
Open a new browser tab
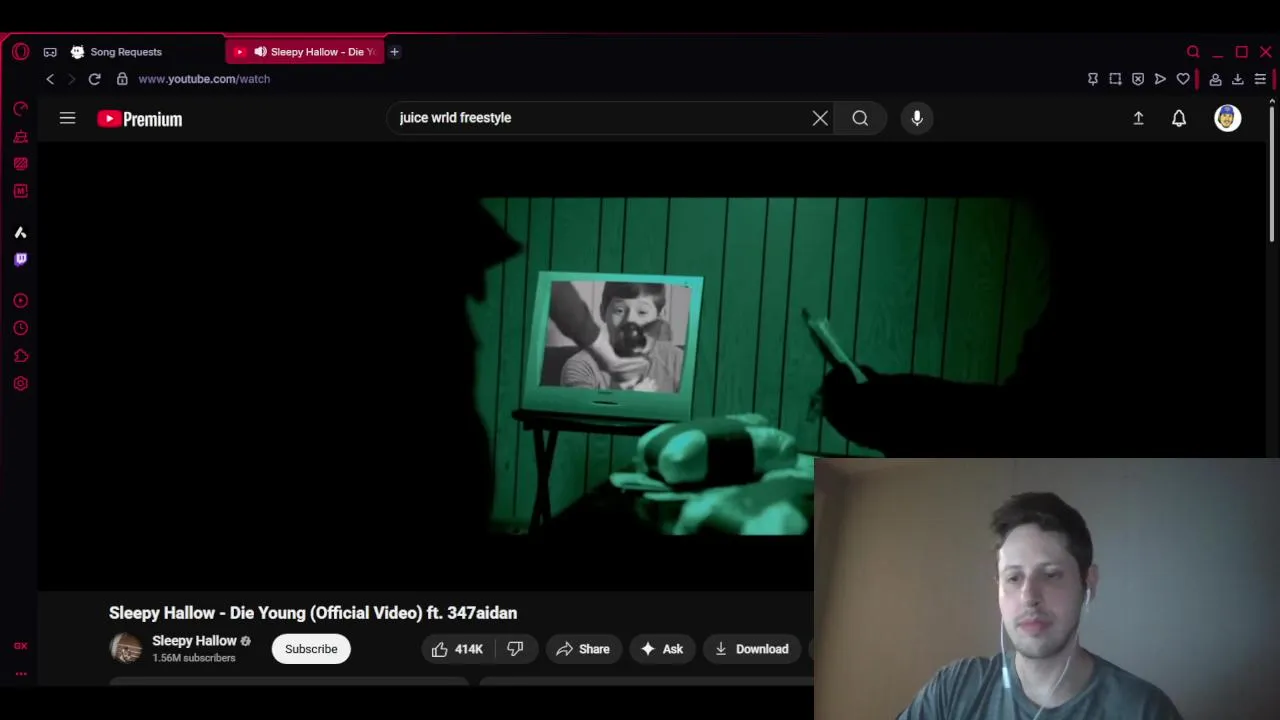click(394, 52)
